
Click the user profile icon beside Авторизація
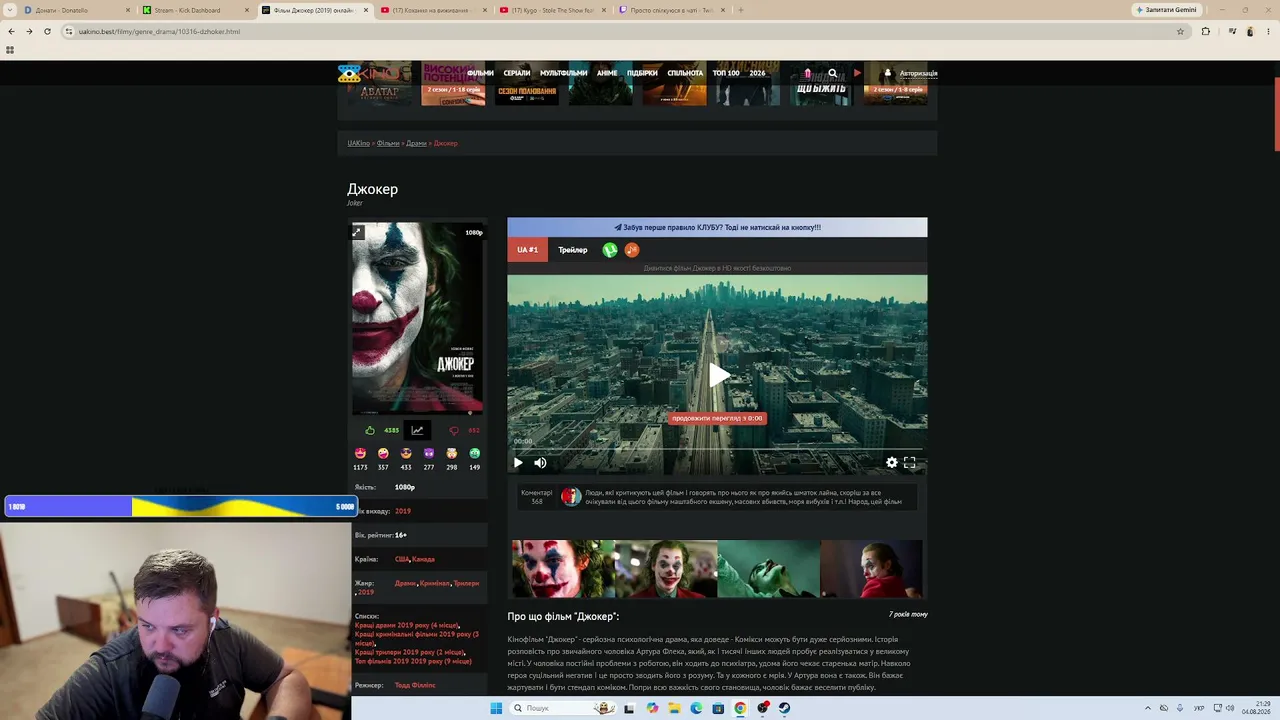coord(887,73)
